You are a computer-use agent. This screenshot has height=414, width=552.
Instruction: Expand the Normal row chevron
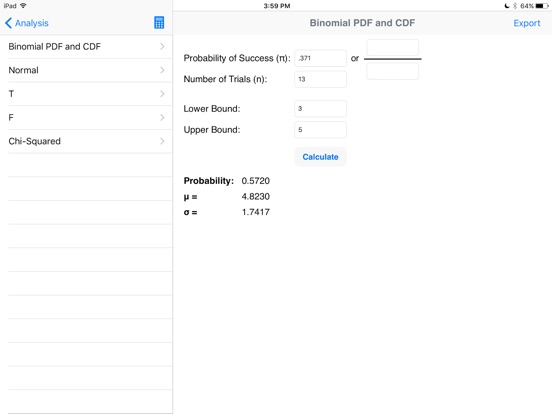tap(162, 70)
